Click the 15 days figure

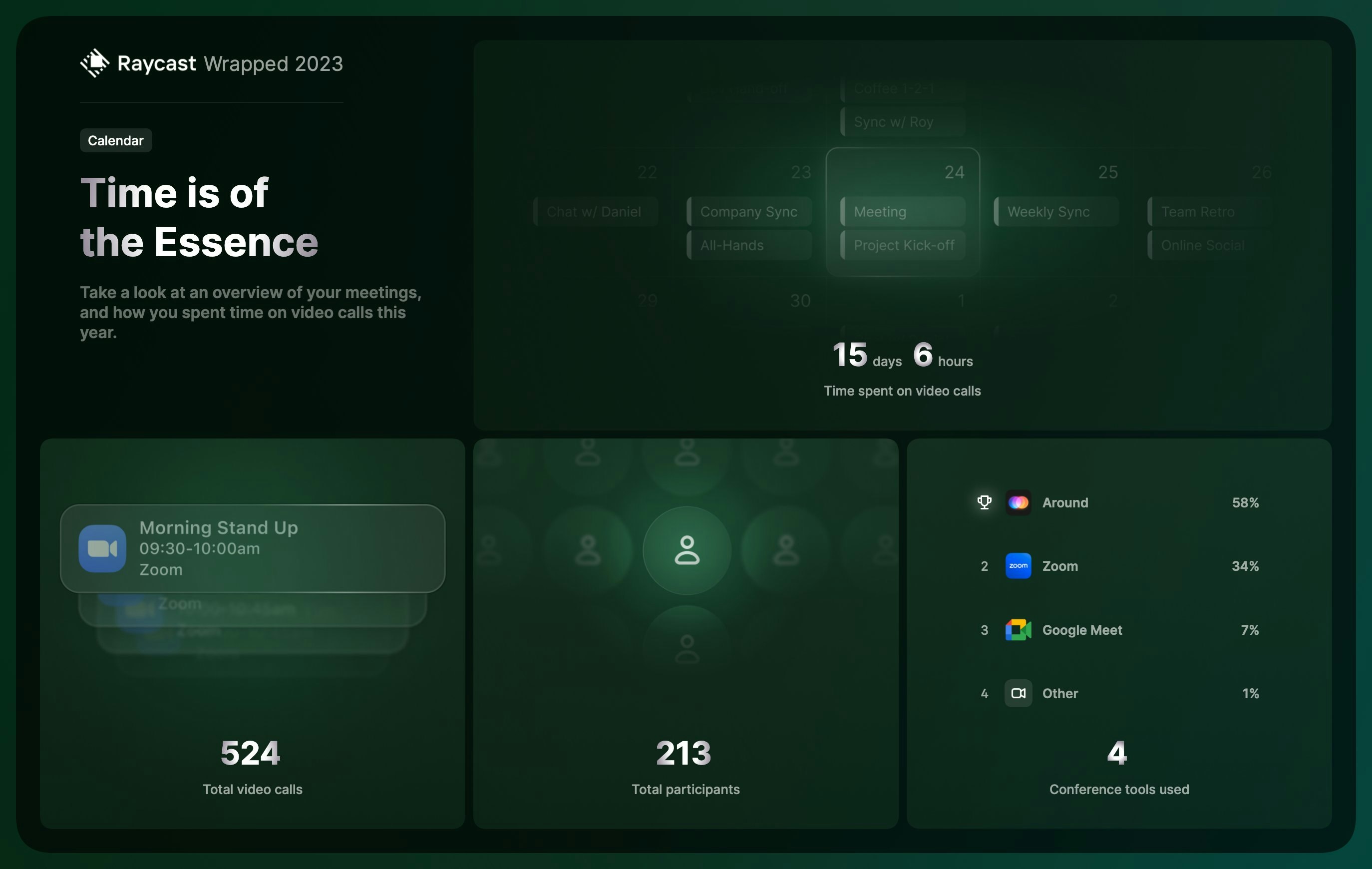click(x=867, y=355)
